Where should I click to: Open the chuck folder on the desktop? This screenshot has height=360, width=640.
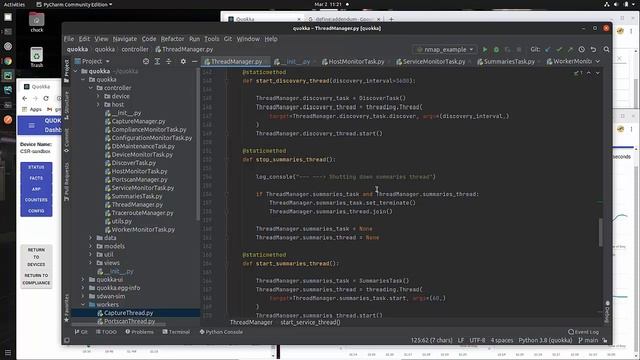[37, 22]
